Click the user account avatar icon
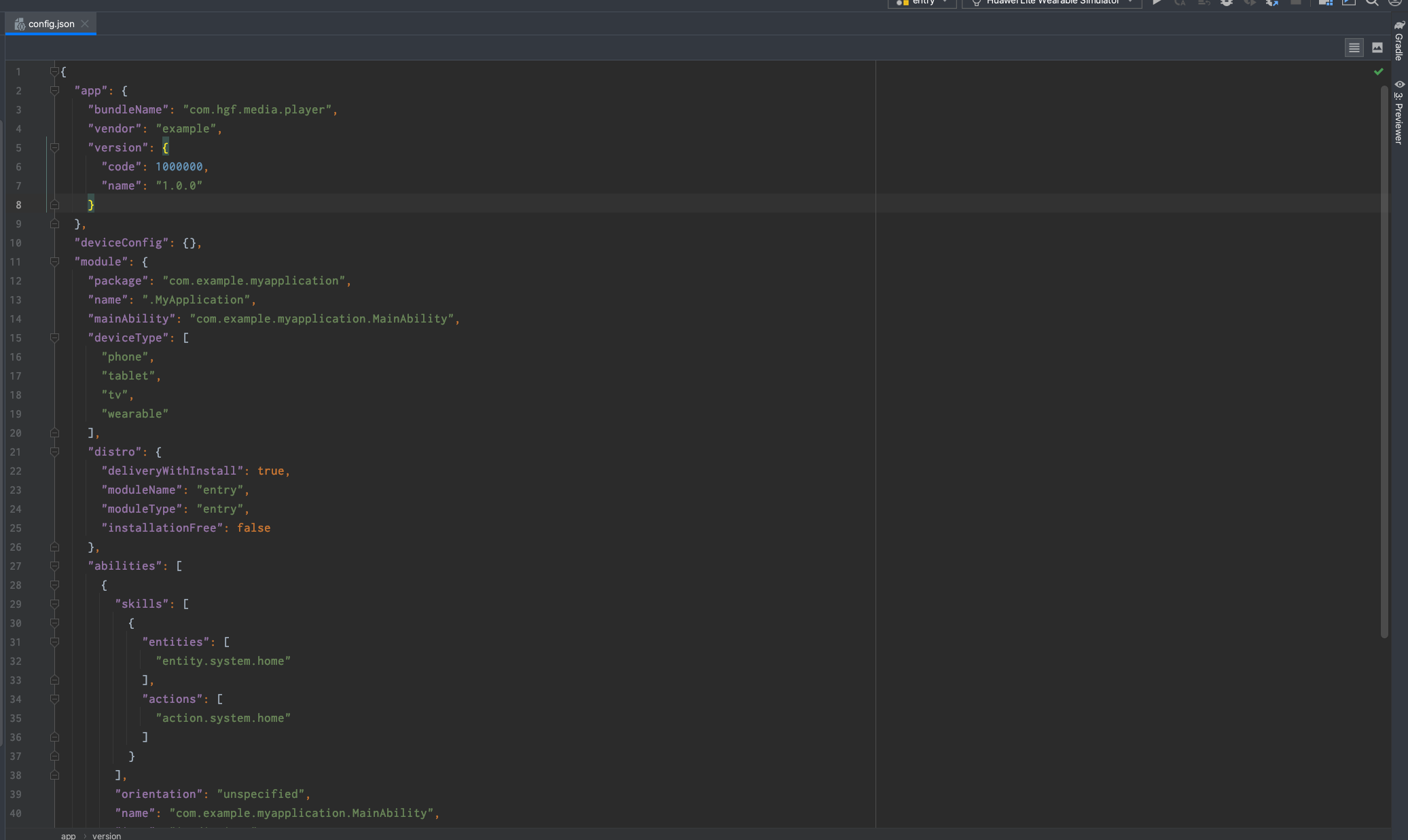Viewport: 1408px width, 840px height. pyautogui.click(x=1394, y=3)
